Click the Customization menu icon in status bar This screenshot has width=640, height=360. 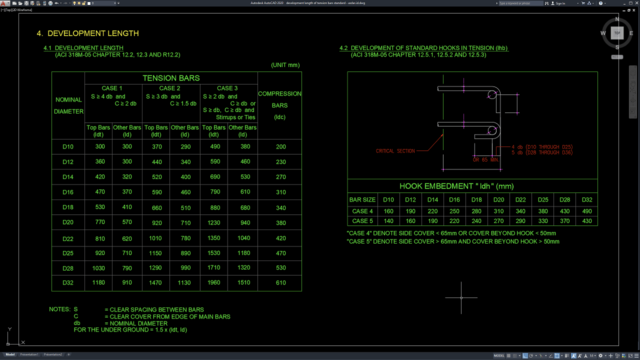tap(636, 356)
